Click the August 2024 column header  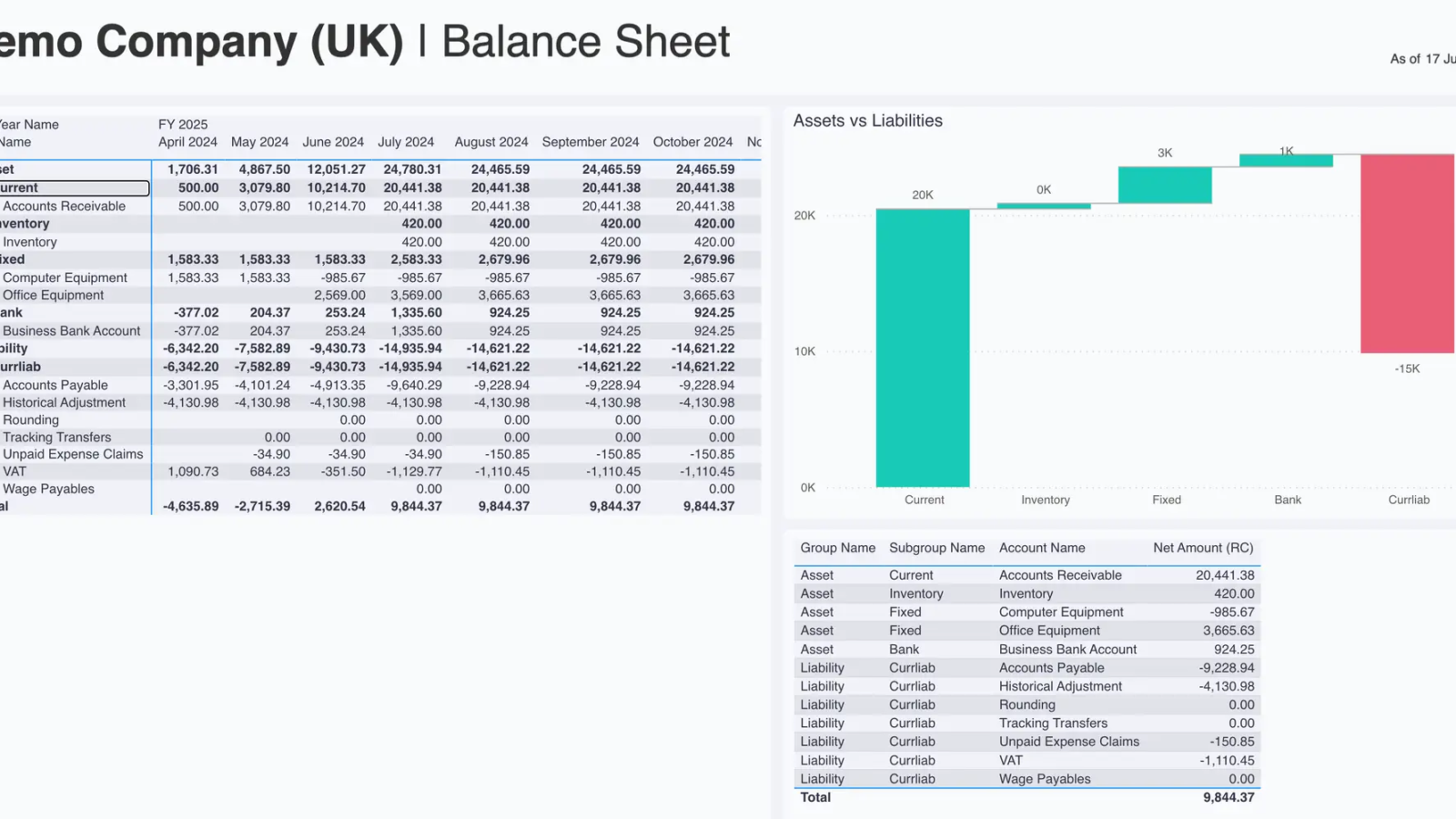491,142
